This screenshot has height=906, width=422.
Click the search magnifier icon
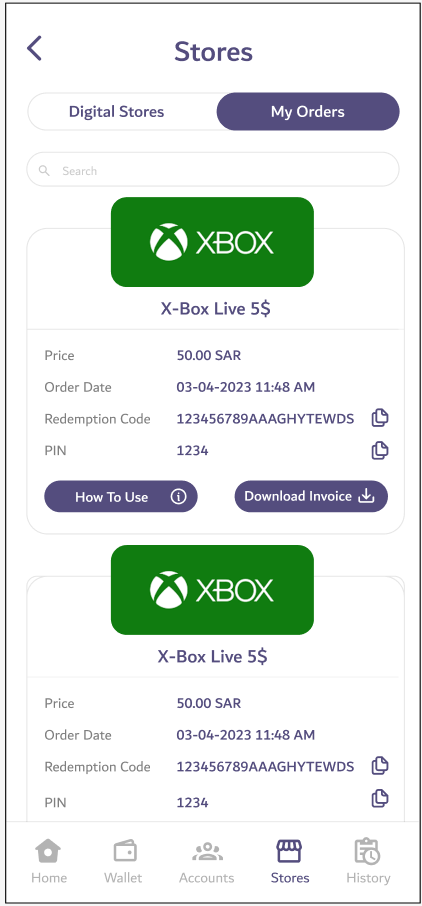pos(44,170)
